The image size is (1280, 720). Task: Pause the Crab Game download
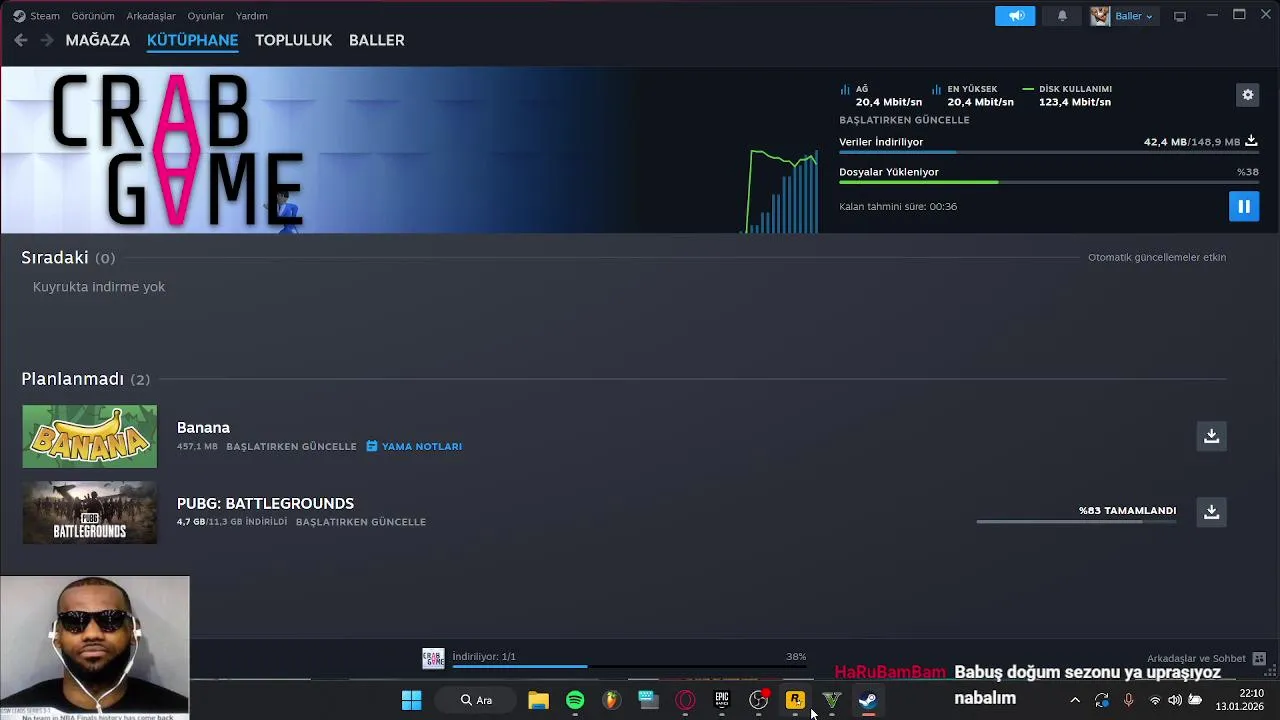point(1244,206)
